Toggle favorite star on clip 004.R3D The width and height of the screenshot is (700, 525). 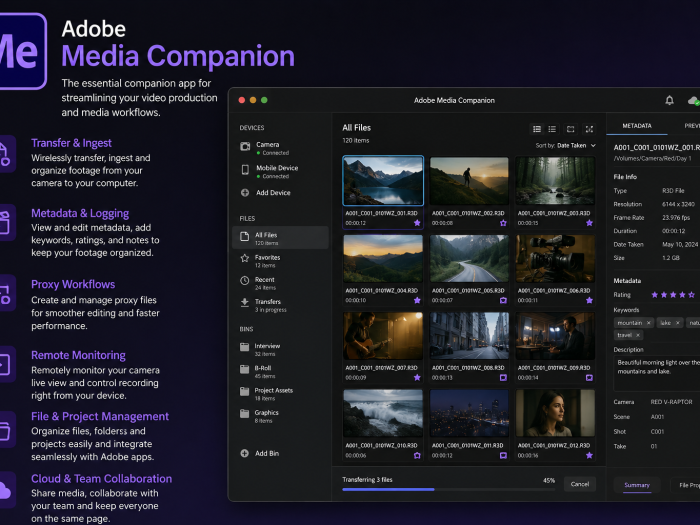(417, 300)
